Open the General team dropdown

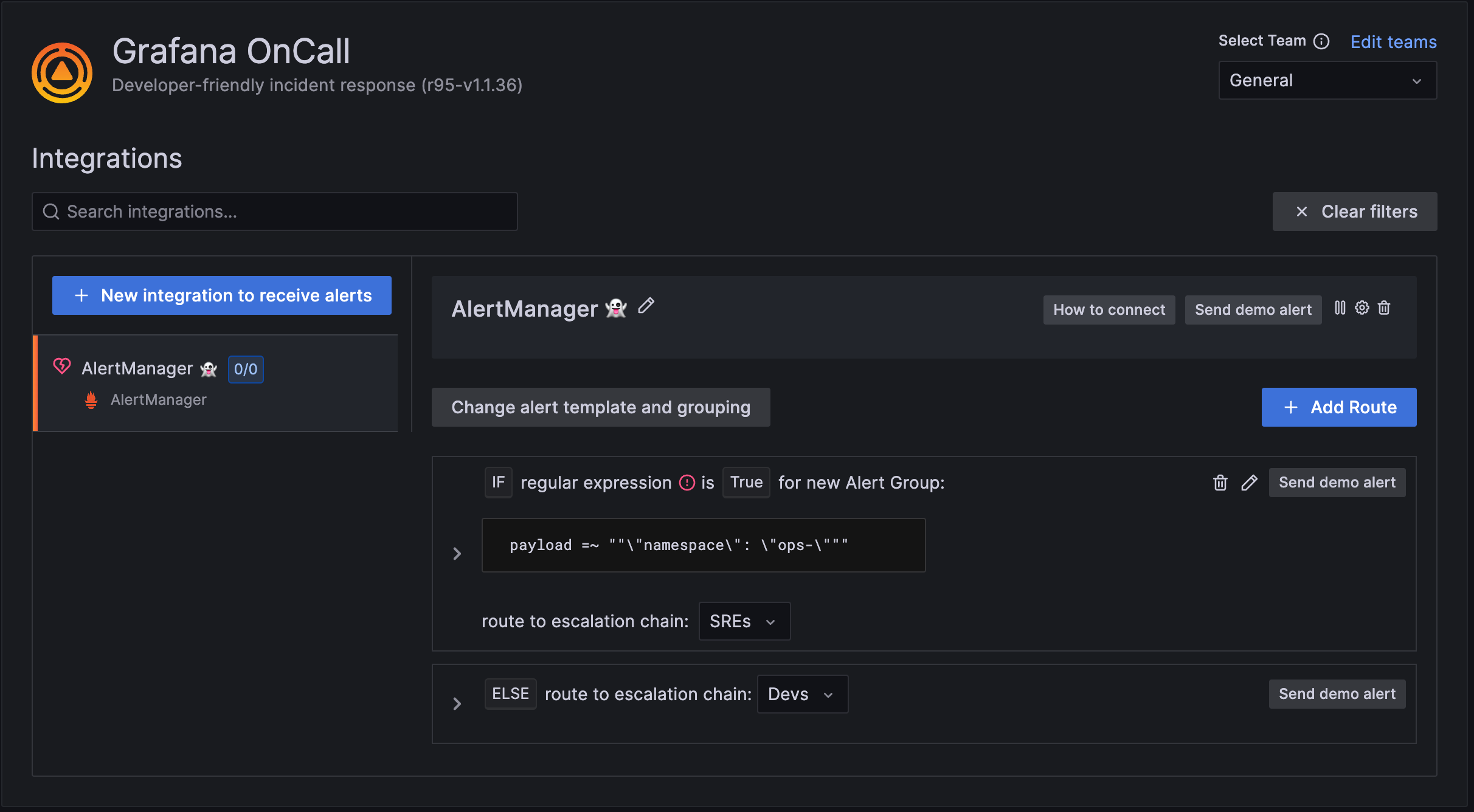click(1327, 80)
